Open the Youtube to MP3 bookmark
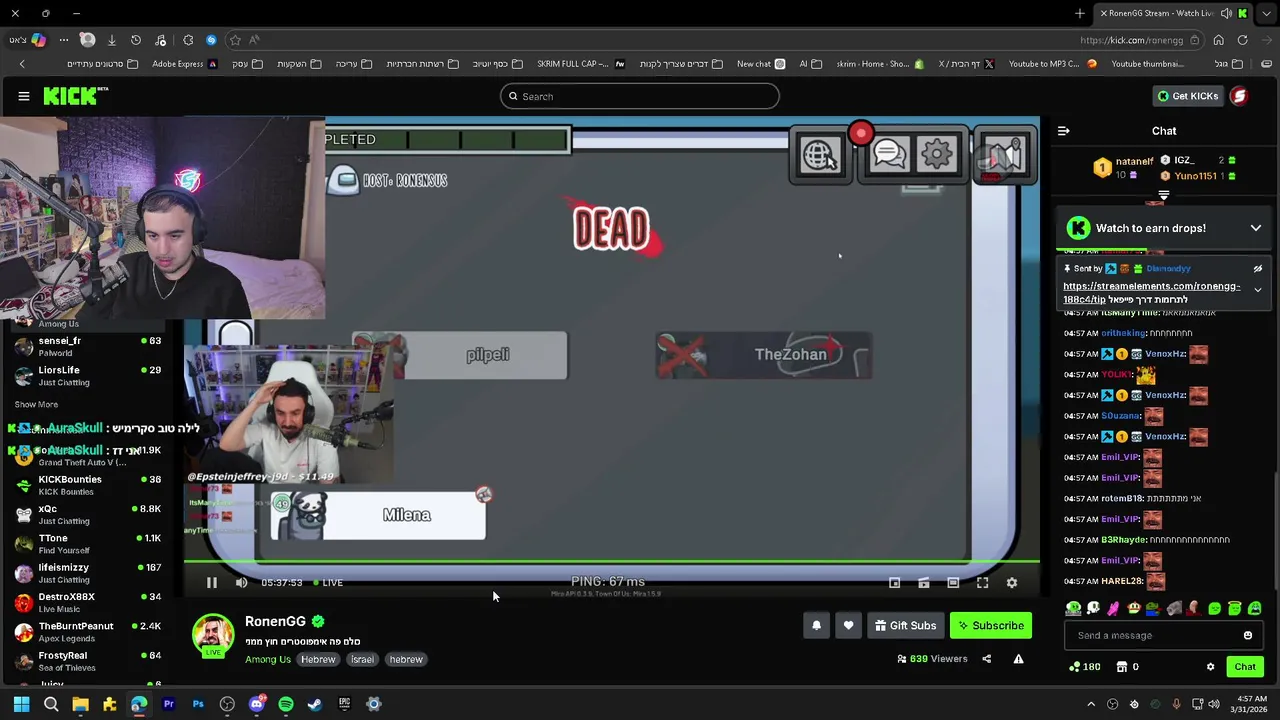1280x720 pixels. pos(1052,64)
